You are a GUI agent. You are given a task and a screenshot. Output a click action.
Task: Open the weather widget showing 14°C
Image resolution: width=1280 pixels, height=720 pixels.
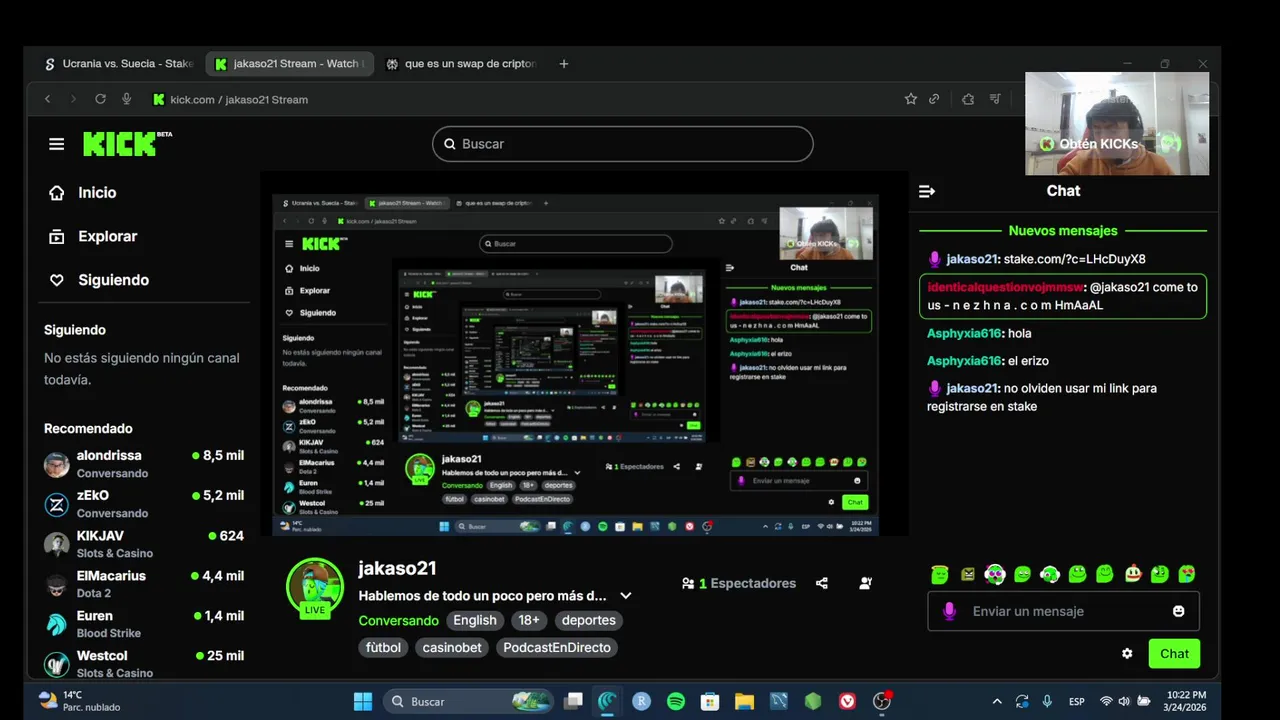pos(80,701)
